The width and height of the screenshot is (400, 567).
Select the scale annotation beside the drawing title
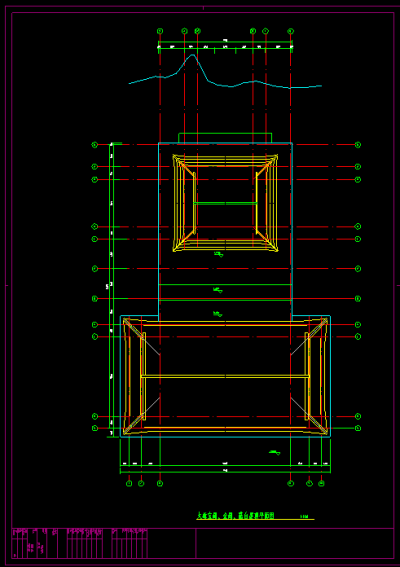(x=304, y=517)
